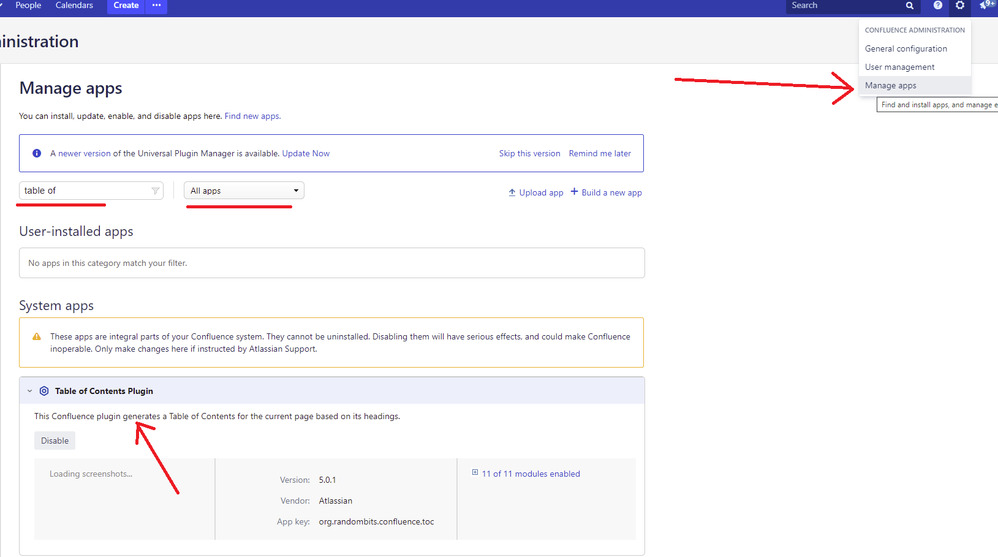Click the Manage apps page heading
This screenshot has width=998, height=557.
click(x=71, y=88)
